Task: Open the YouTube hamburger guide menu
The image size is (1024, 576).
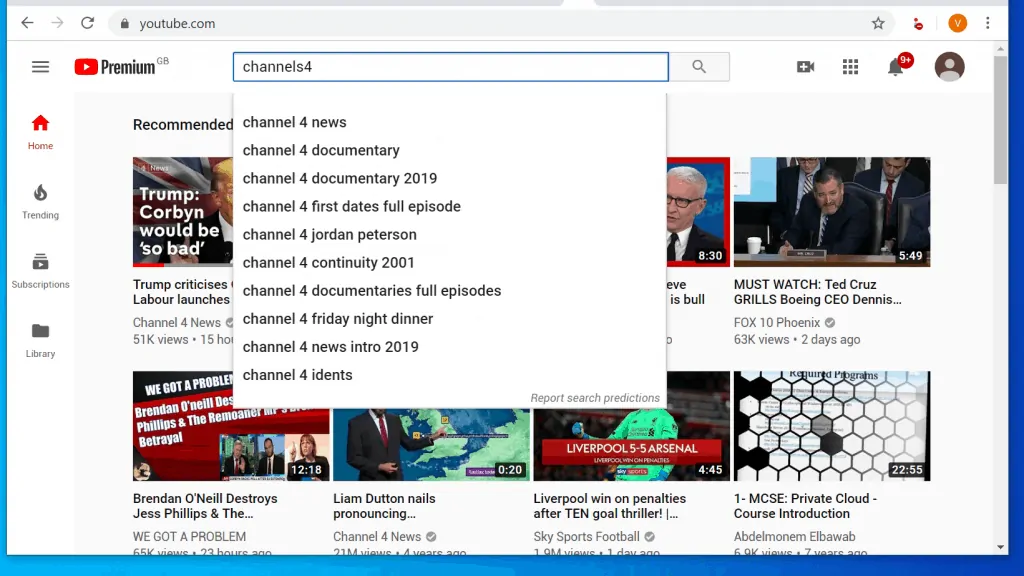Action: [x=40, y=67]
